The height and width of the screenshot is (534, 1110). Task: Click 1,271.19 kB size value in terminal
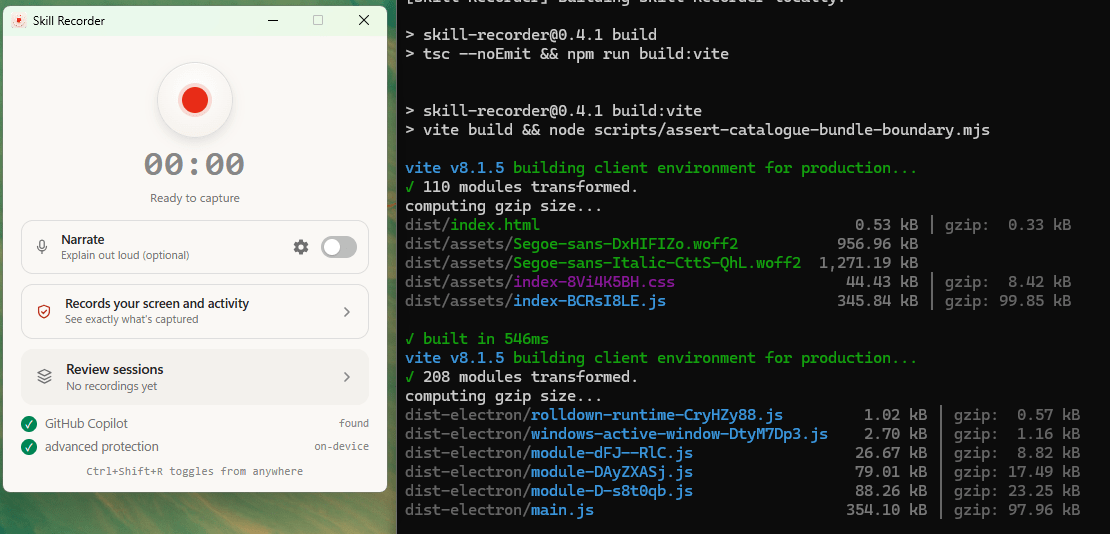(x=868, y=263)
